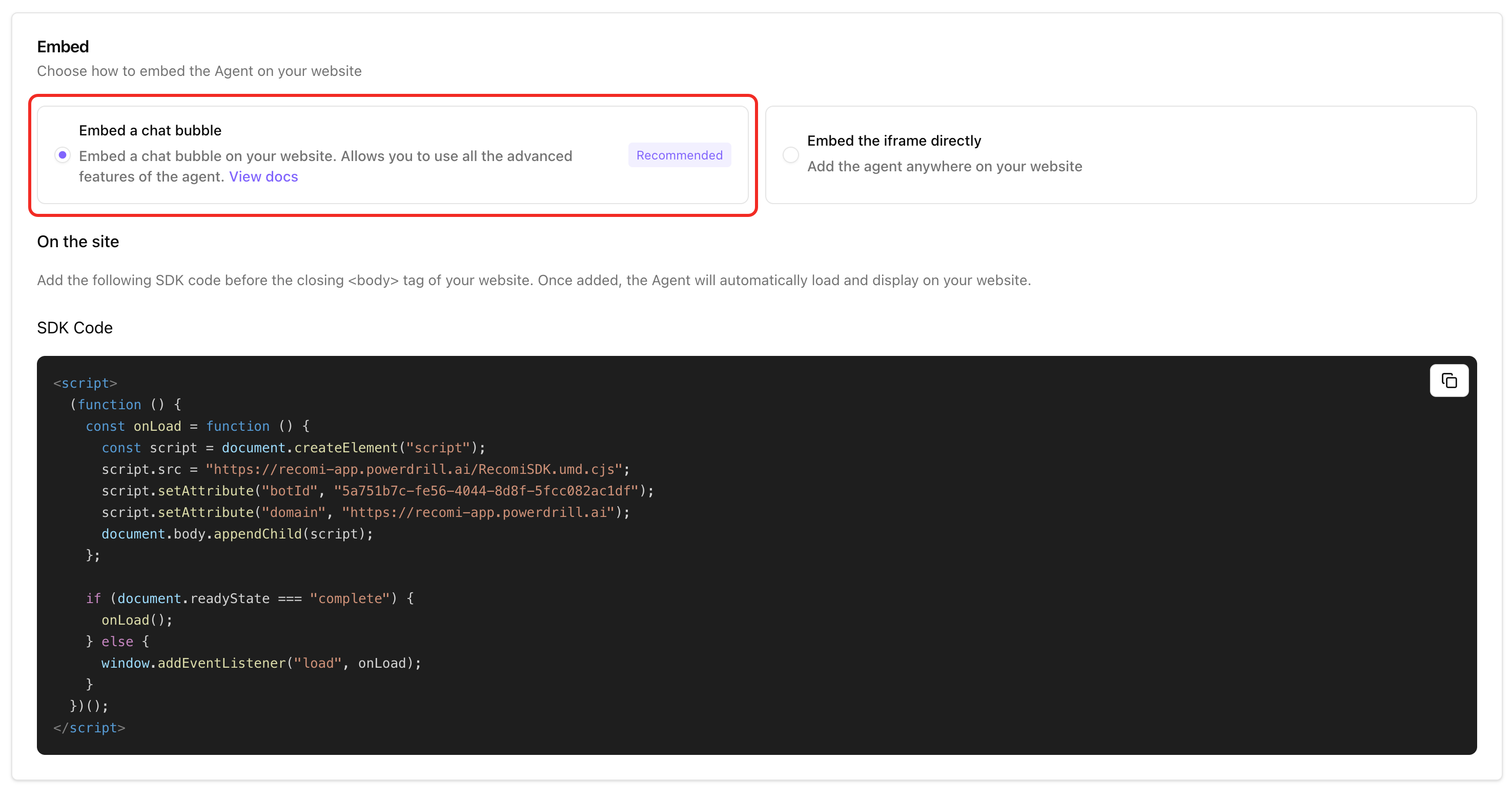Click the opening script tag line
1512x799 pixels.
86,383
